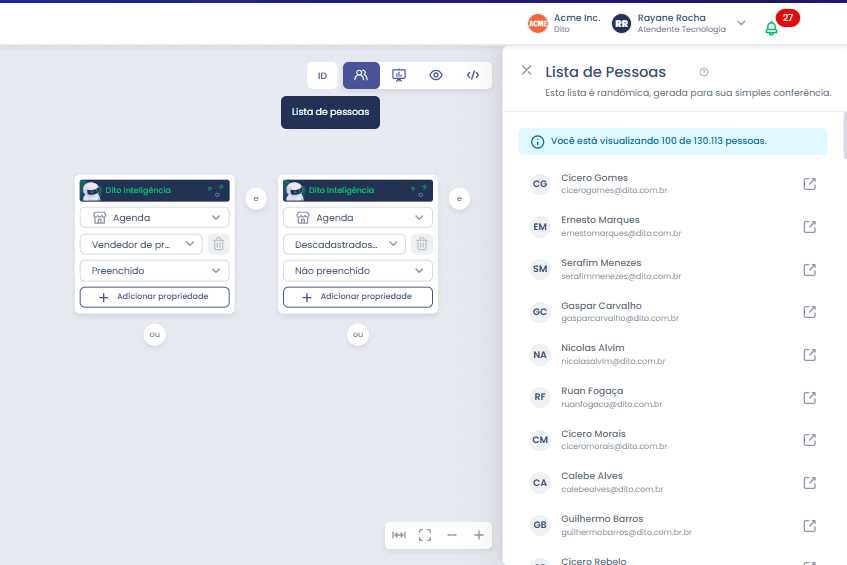Select the email gasparcarvalho@dito.com.br
Screen dimensions: 847x565
tap(620, 318)
